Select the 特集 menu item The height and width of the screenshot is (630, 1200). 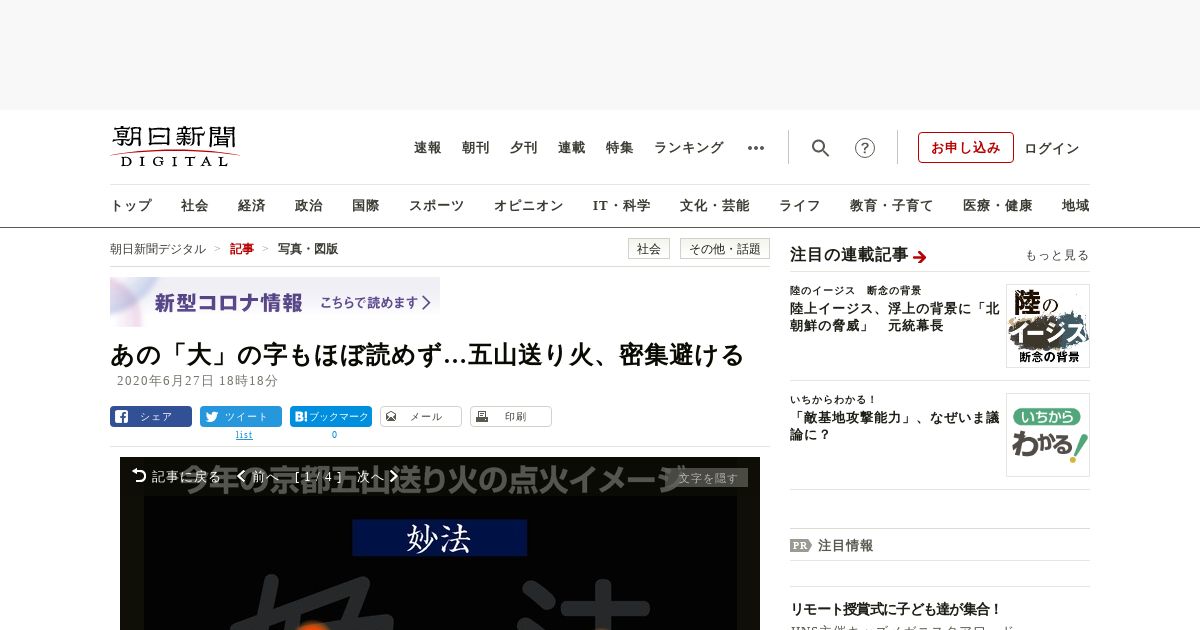coord(620,148)
